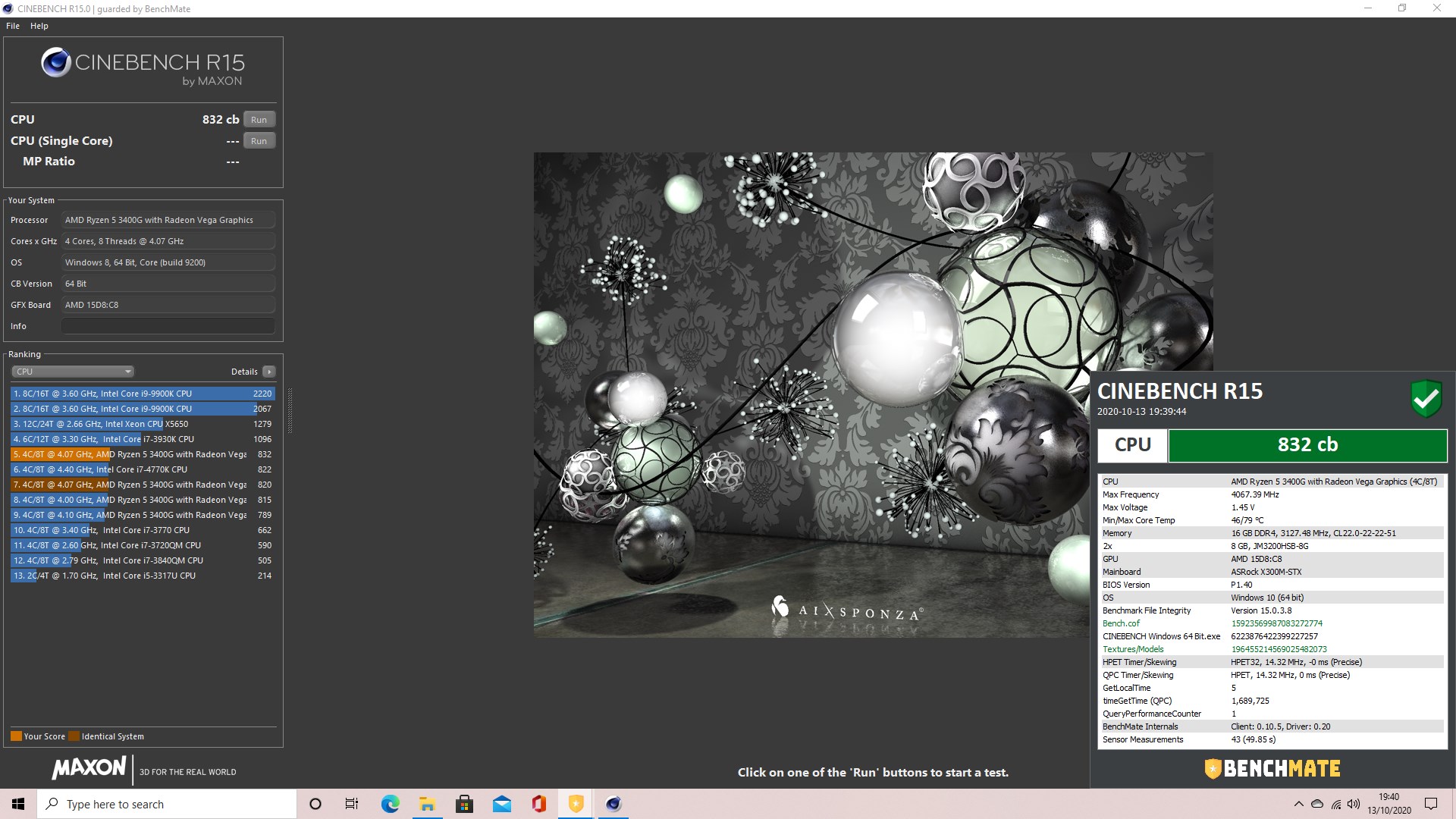Click the taskbar search box
Screen dimensions: 1456x819
[167, 804]
